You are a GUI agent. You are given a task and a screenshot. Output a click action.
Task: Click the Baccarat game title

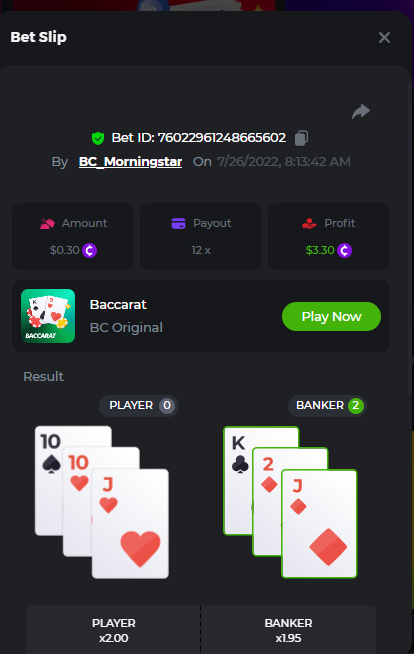click(118, 304)
